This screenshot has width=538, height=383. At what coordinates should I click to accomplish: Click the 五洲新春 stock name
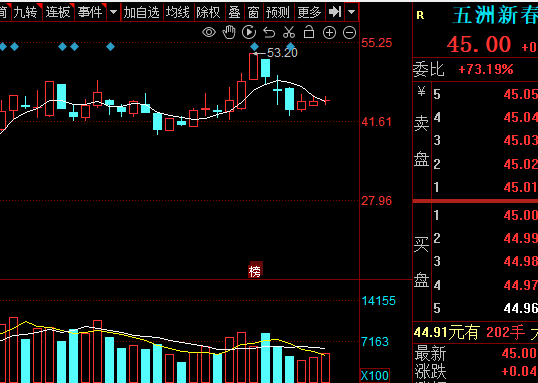pyautogui.click(x=495, y=15)
